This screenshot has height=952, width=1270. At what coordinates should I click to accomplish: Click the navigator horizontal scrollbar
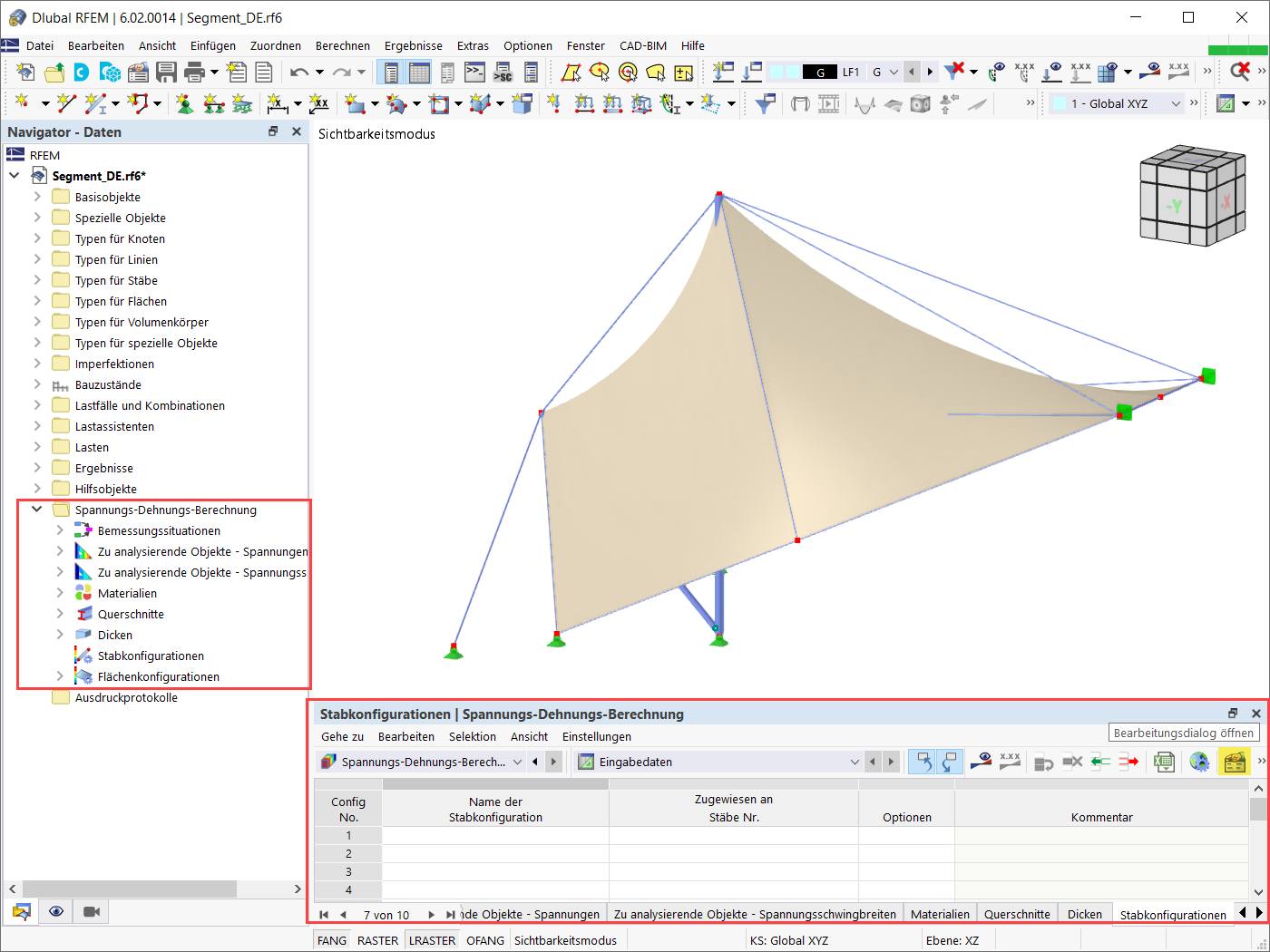point(129,889)
